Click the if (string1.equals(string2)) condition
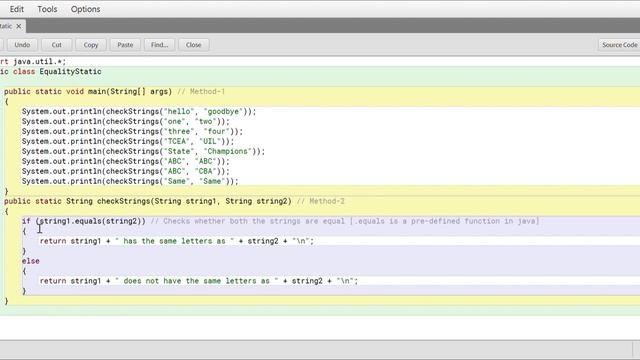Viewport: 640px width, 360px height. tap(84, 221)
